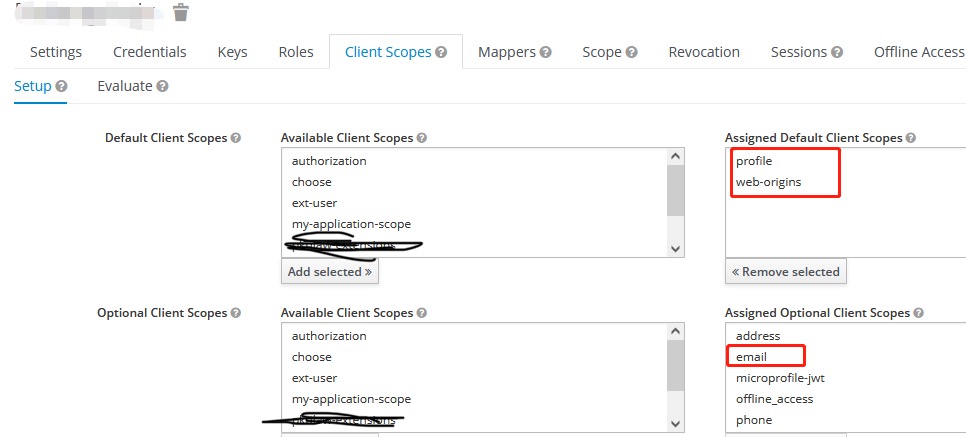Click help icon beside Setup subtab
966x437 pixels.
click(x=61, y=87)
